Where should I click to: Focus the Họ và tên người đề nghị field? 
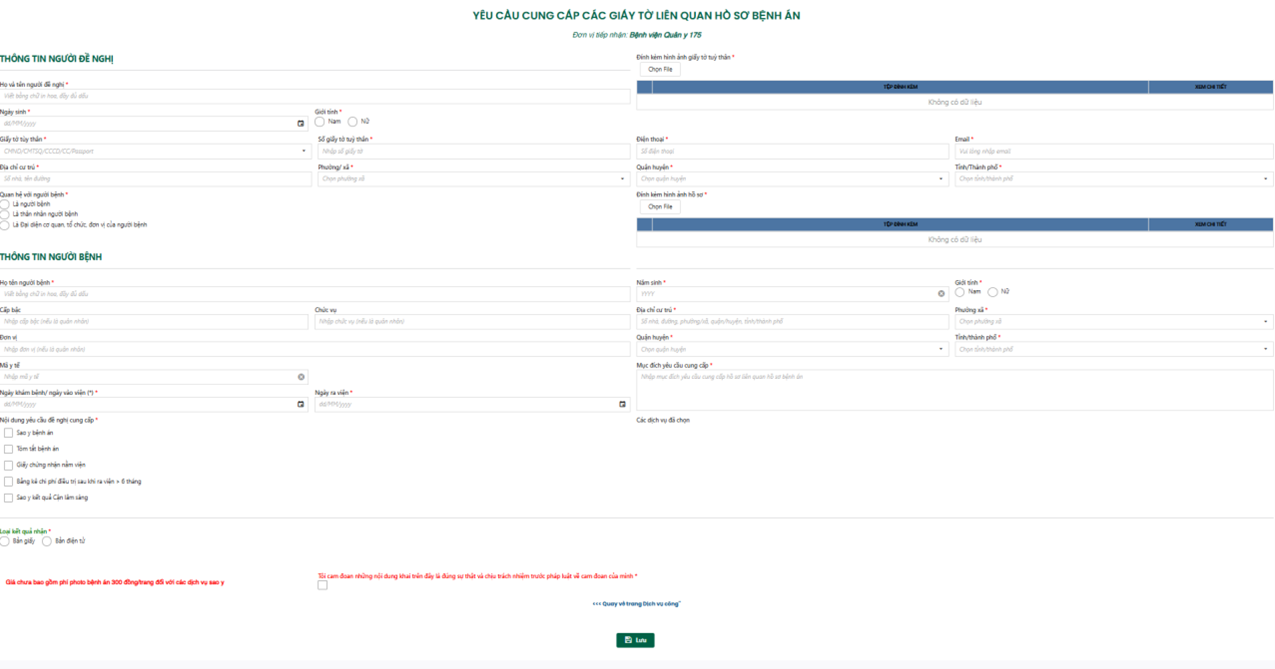[315, 97]
